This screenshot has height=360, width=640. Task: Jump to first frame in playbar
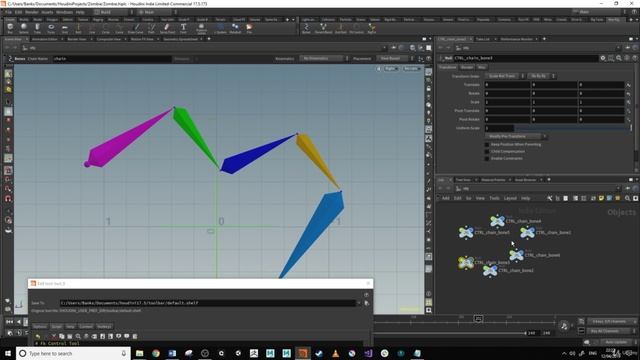tap(9, 322)
